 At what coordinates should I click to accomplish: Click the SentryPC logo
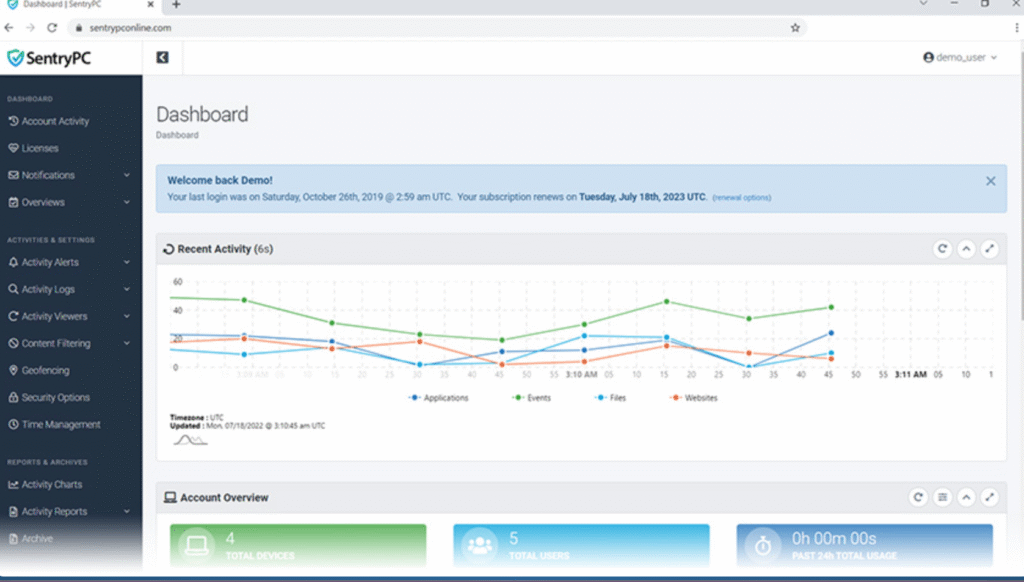tap(50, 58)
